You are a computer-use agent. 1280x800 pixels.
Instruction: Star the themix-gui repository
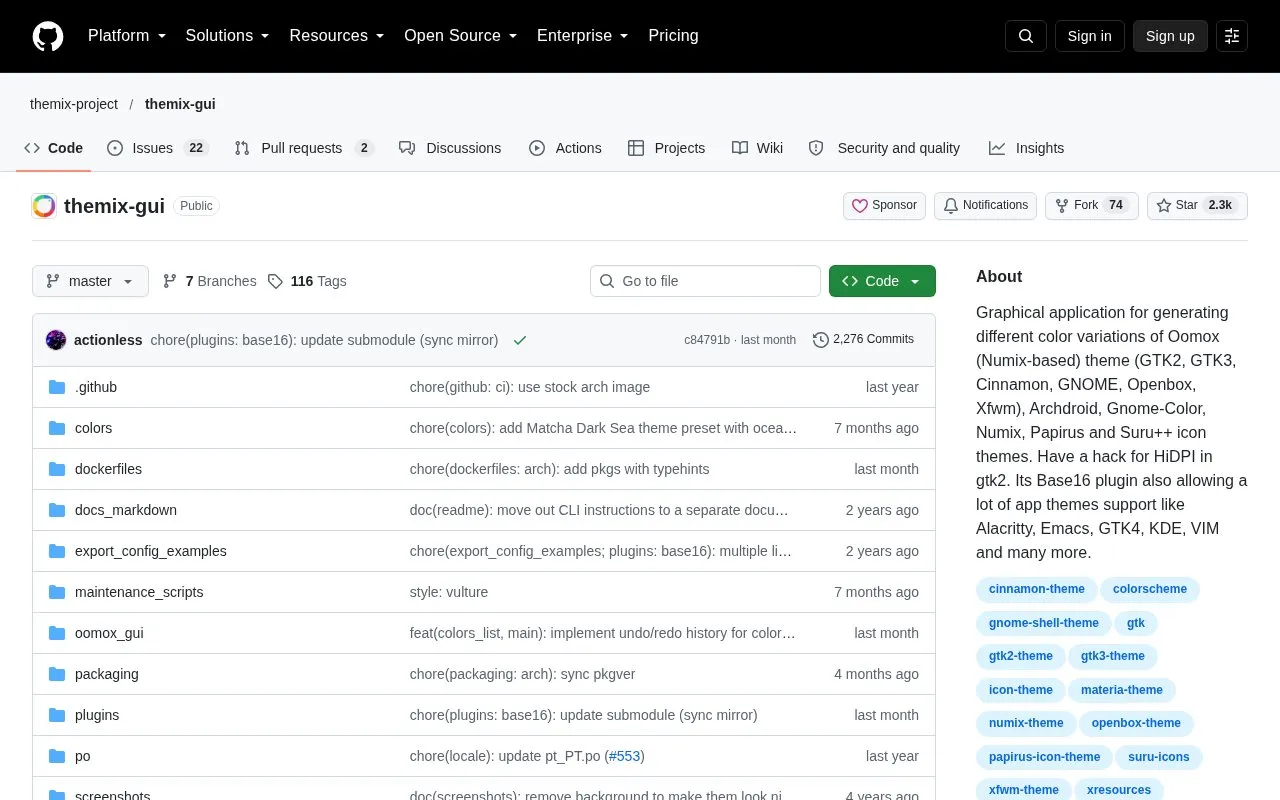click(1197, 206)
